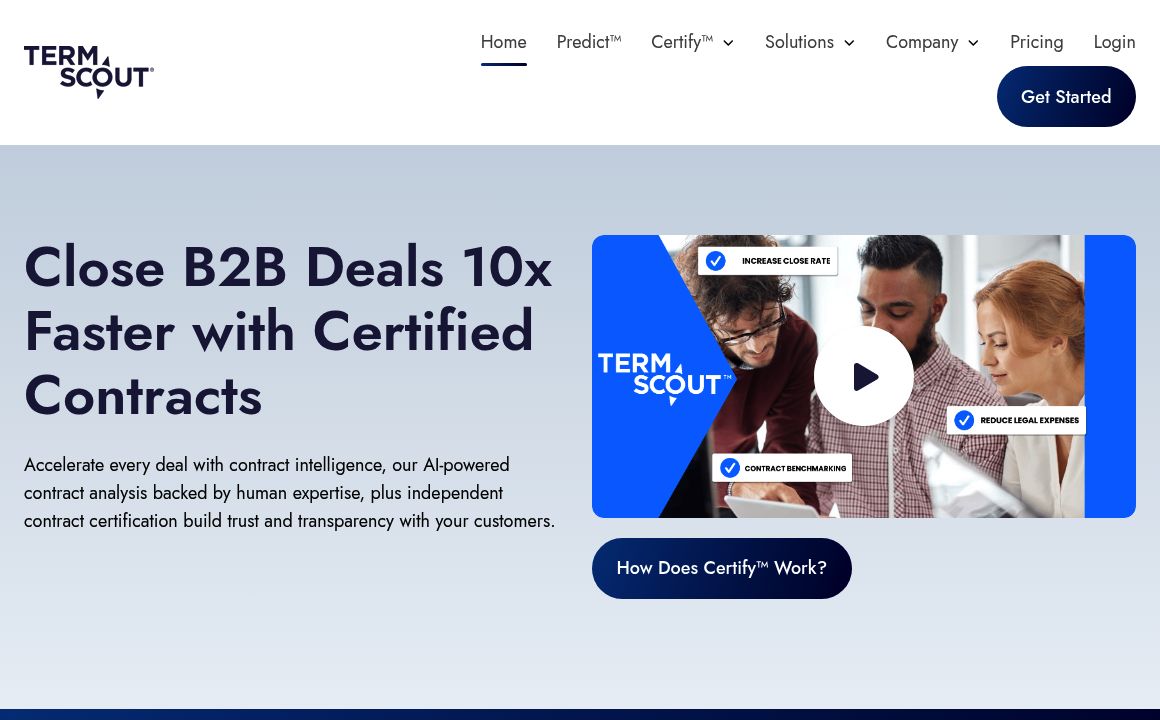Go to the Home nav item

coord(504,42)
